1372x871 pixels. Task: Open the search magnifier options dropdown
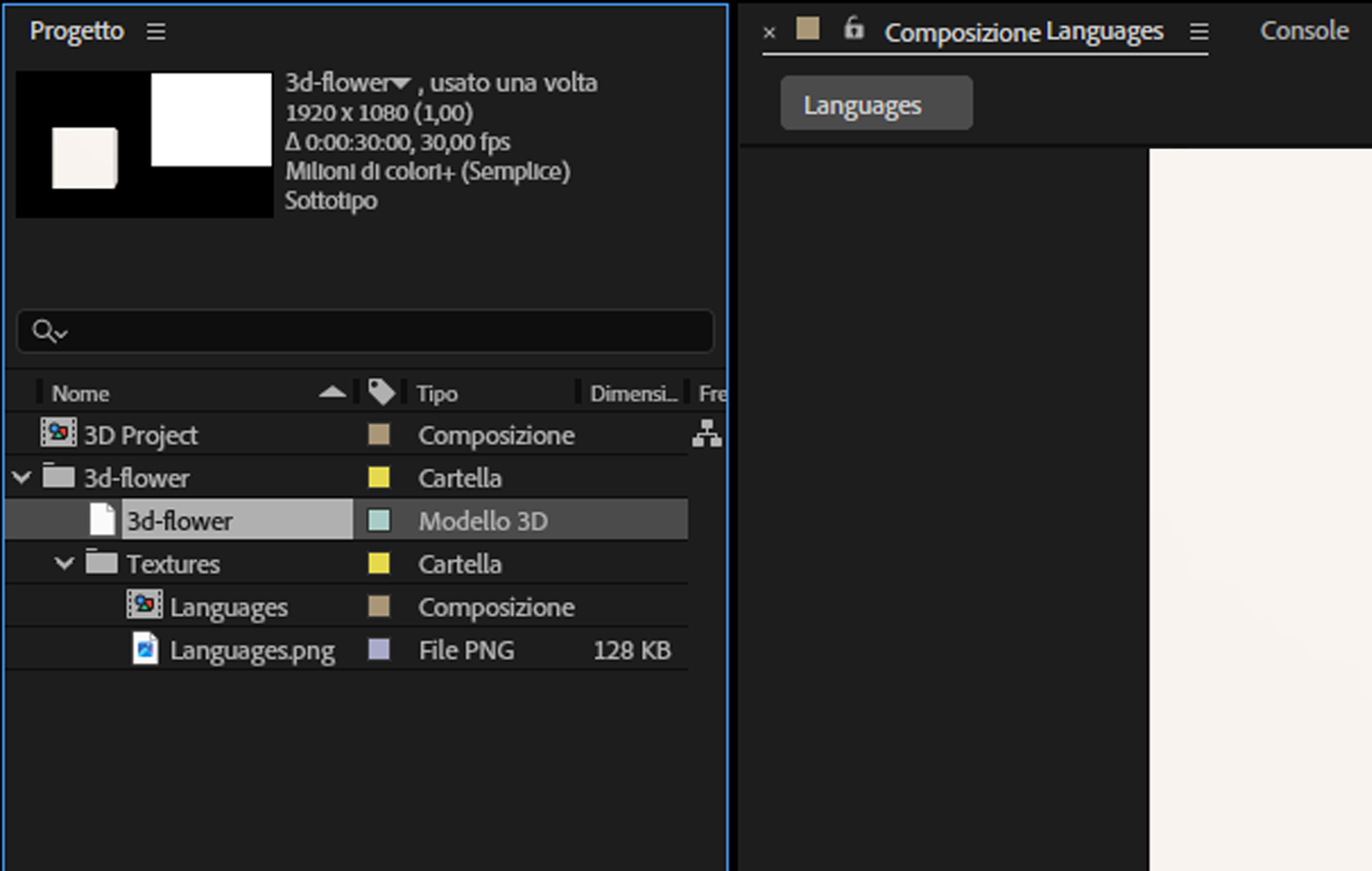(50, 331)
